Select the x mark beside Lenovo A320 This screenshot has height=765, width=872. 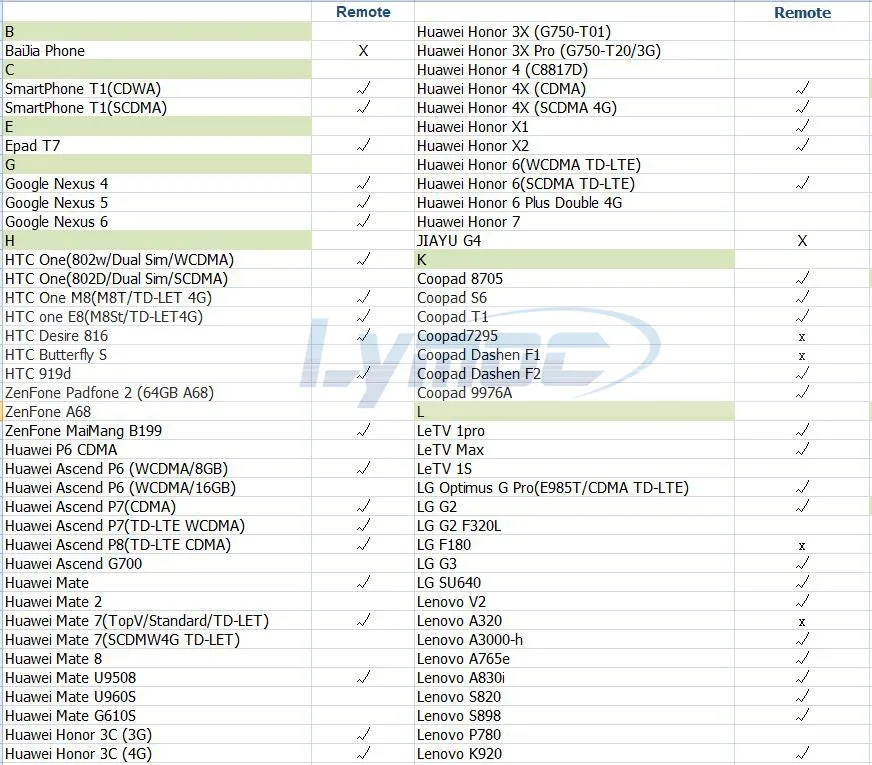[x=802, y=622]
